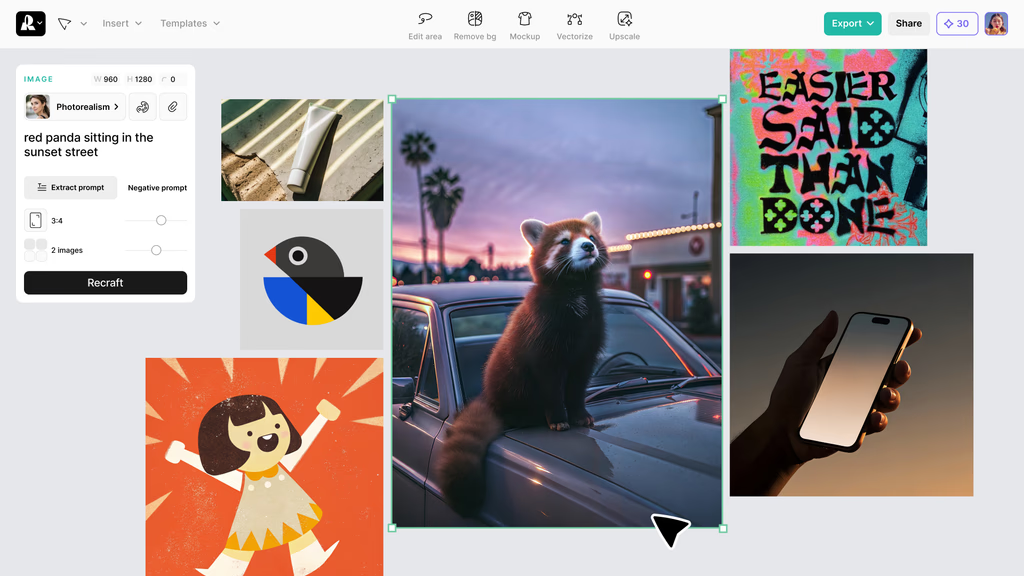Image resolution: width=1024 pixels, height=576 pixels.
Task: Adjust the 3:4 aspect ratio slider
Action: [x=161, y=220]
